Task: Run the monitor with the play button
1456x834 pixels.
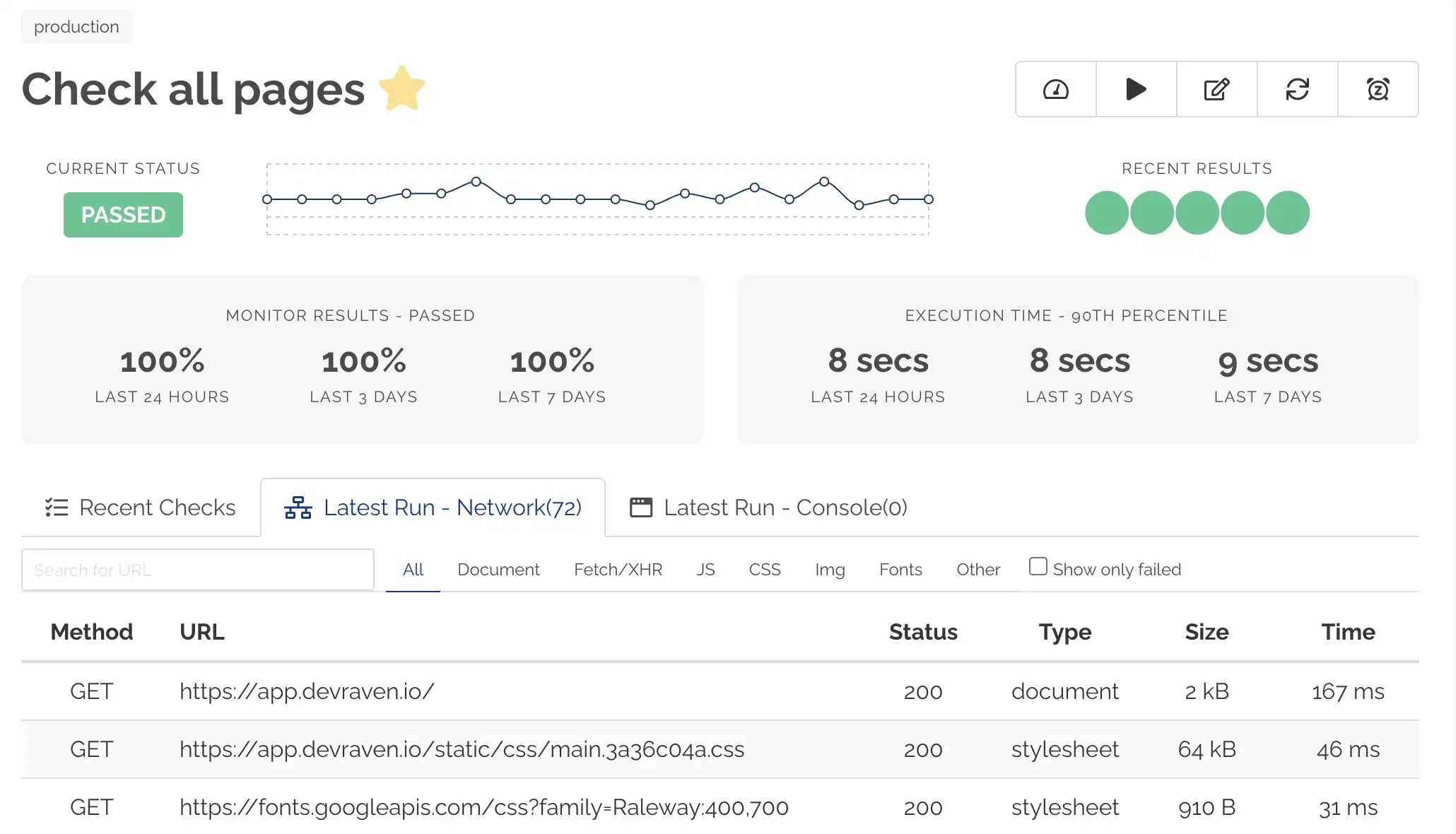Action: click(1136, 89)
